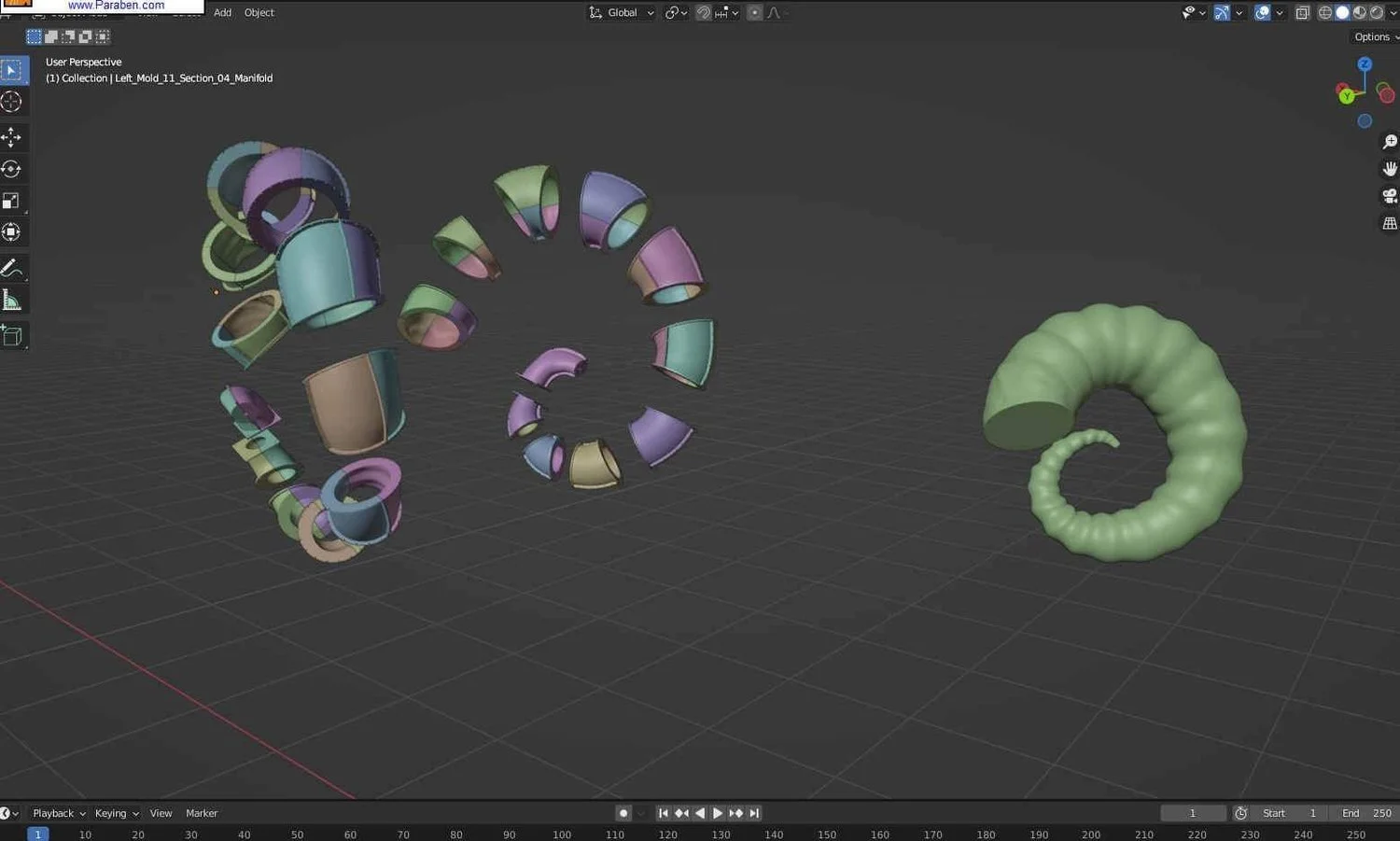This screenshot has height=841, width=1400.
Task: Click the pan view hand icon
Action: pos(1389,169)
